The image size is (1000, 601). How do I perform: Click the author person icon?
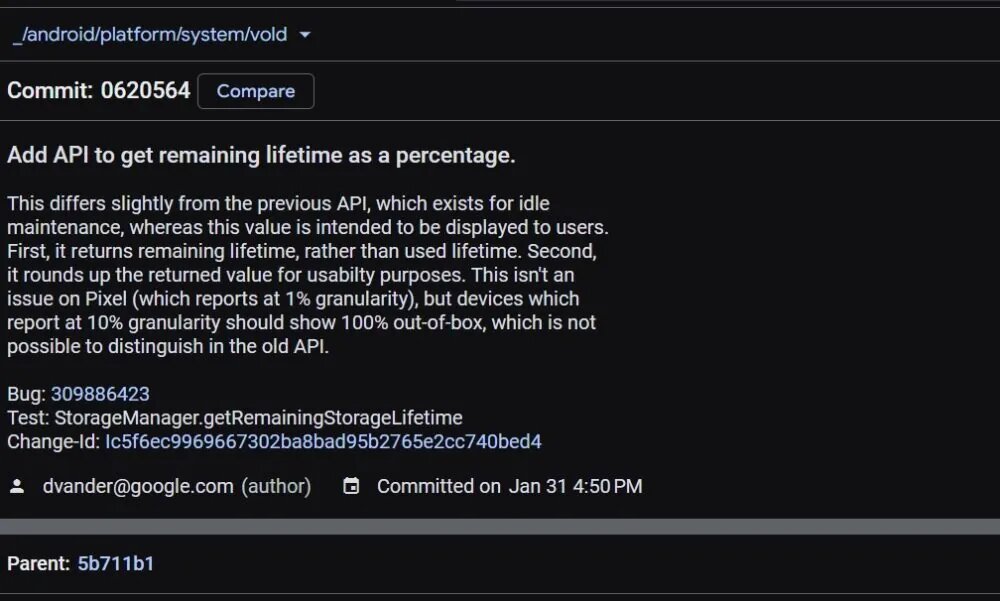click(17, 486)
